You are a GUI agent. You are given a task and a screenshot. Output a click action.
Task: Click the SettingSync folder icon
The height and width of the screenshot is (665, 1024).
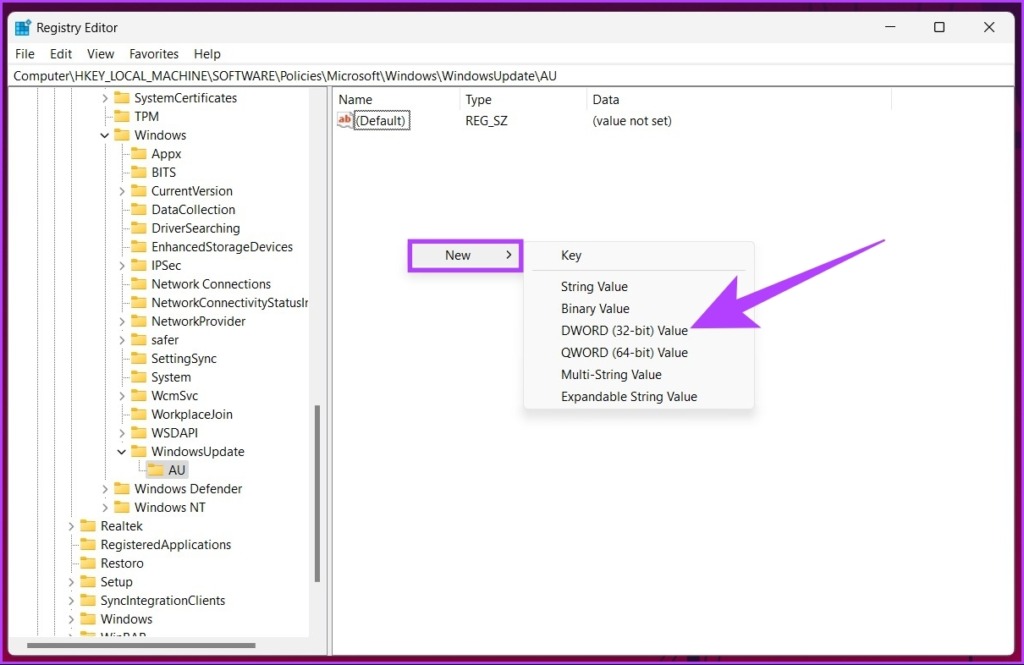pos(138,359)
